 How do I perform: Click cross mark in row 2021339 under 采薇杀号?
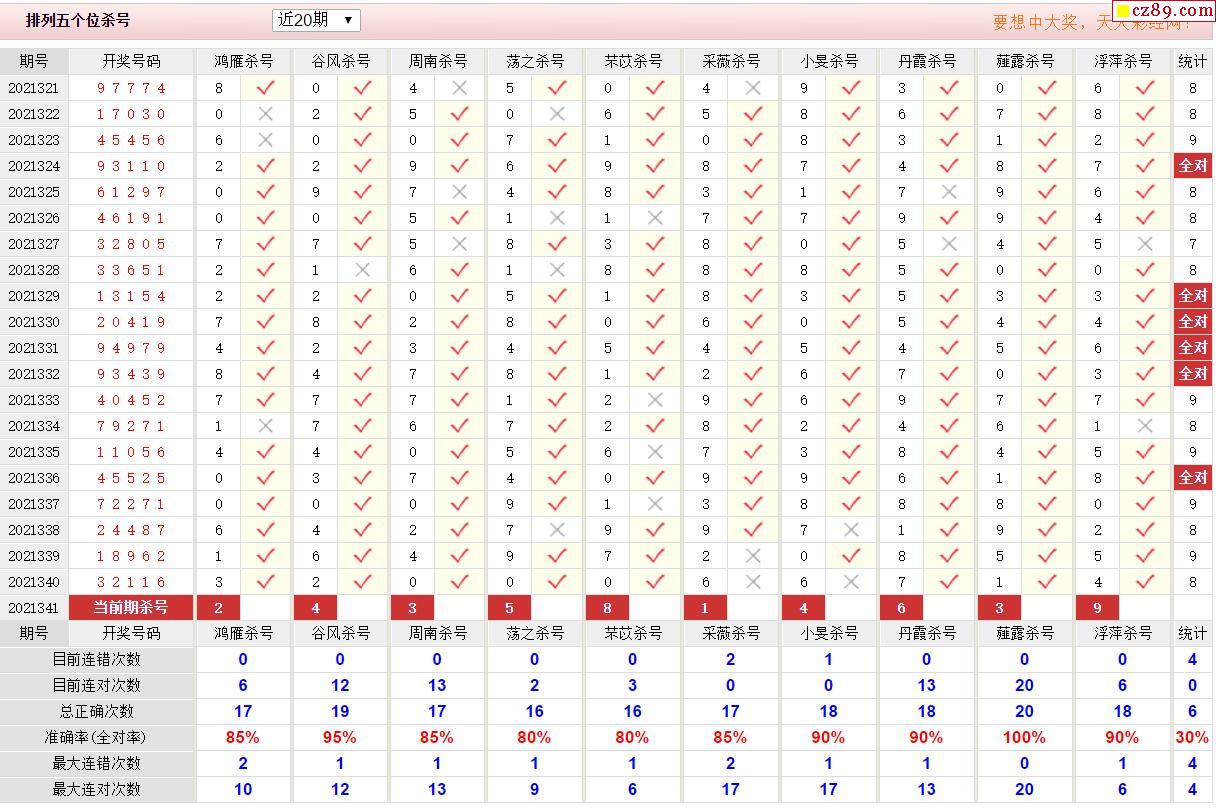pos(753,556)
